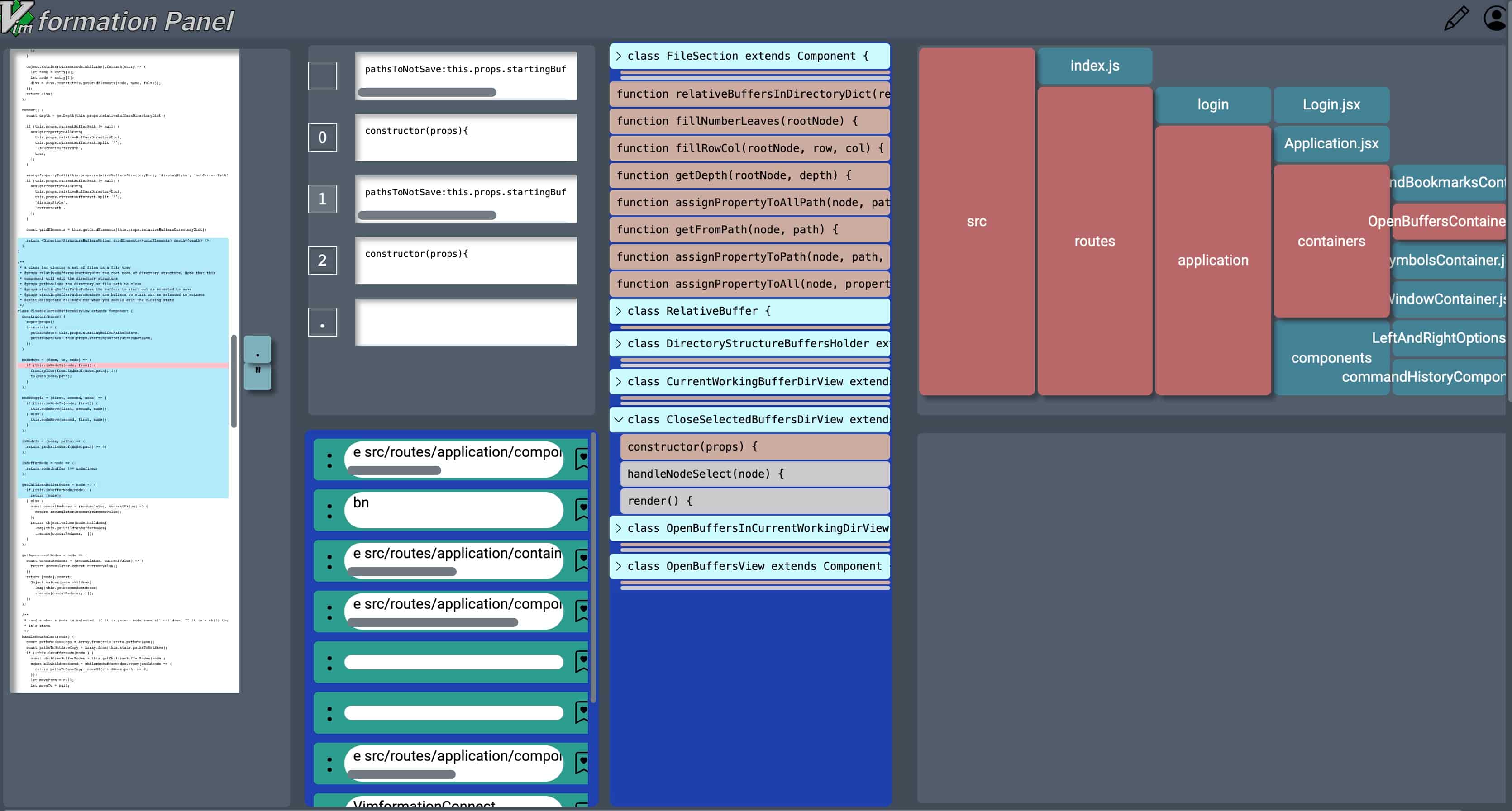Screen dimensions: 1512x811
Task: Select the '.' register label box
Action: [x=322, y=322]
